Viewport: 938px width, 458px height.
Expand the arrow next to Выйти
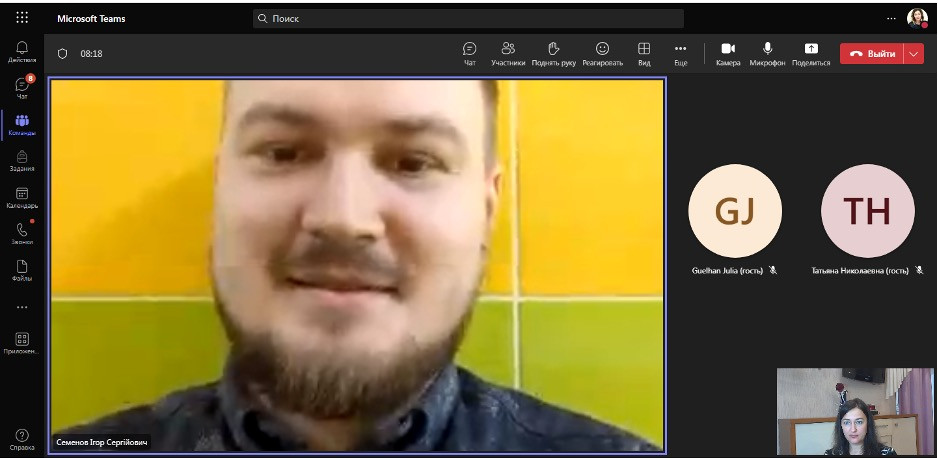tap(915, 54)
